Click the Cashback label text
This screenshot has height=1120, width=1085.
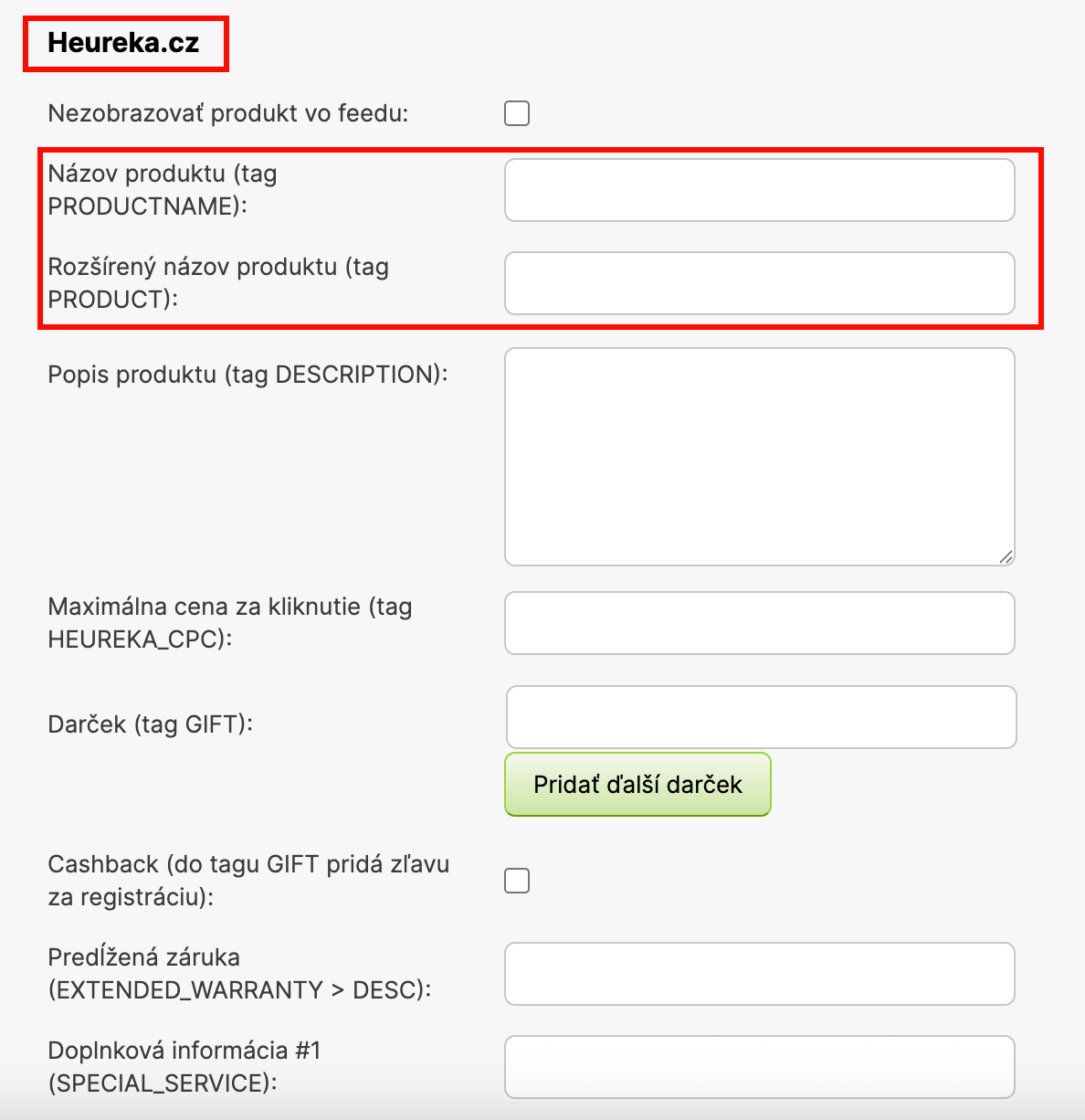tap(248, 881)
